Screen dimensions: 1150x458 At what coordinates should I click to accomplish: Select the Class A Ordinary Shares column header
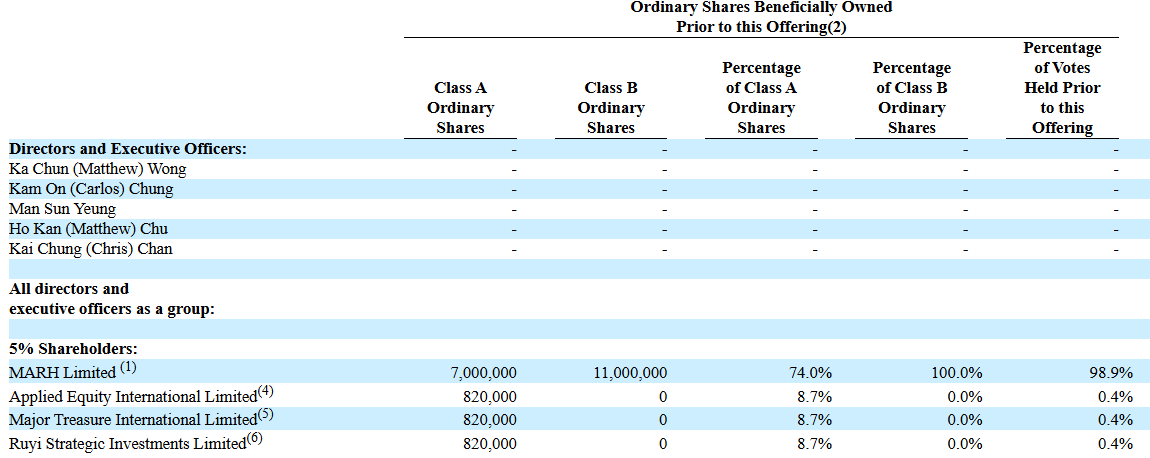pos(460,108)
